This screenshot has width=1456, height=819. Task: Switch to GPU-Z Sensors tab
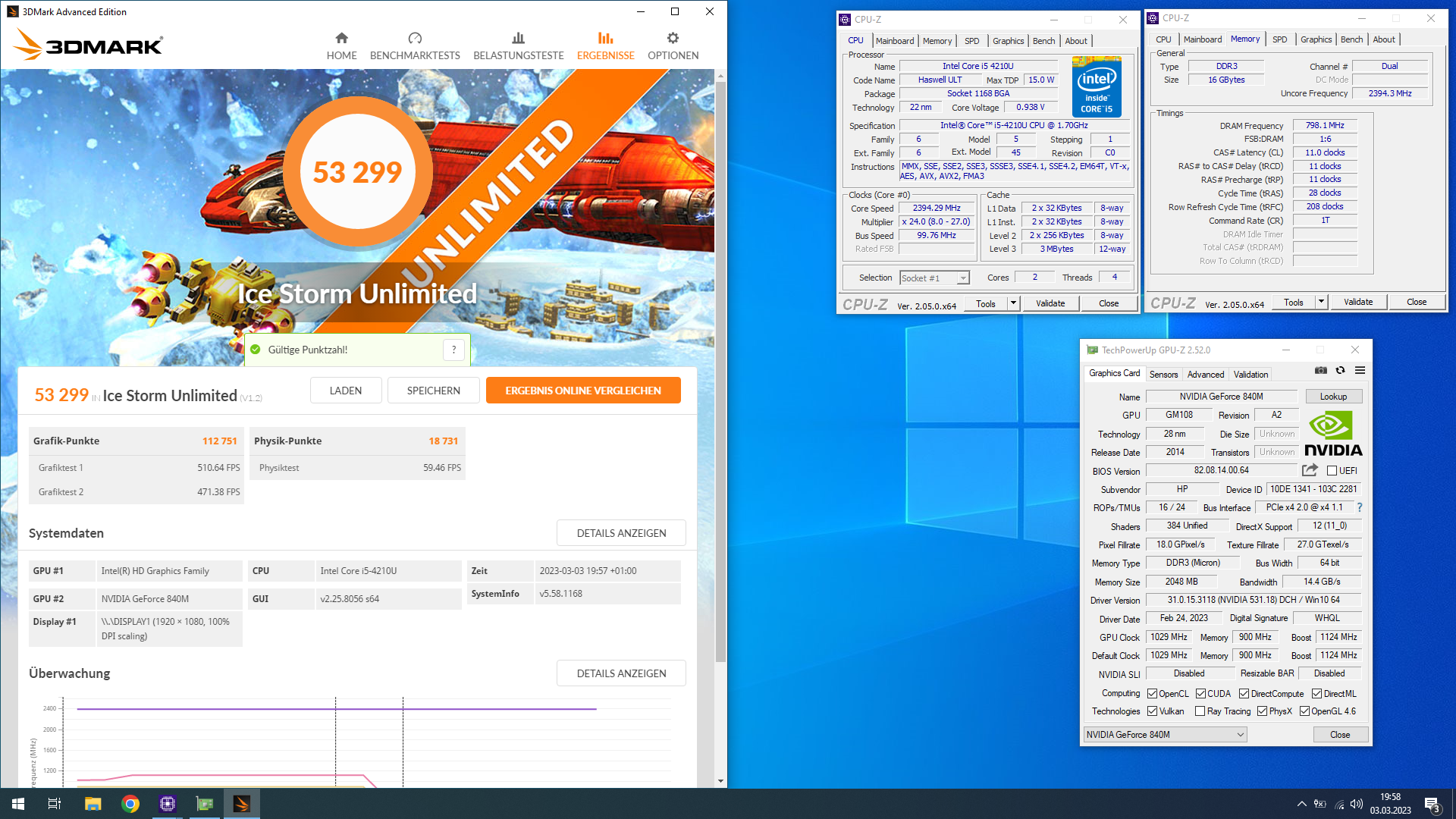pos(1163,375)
